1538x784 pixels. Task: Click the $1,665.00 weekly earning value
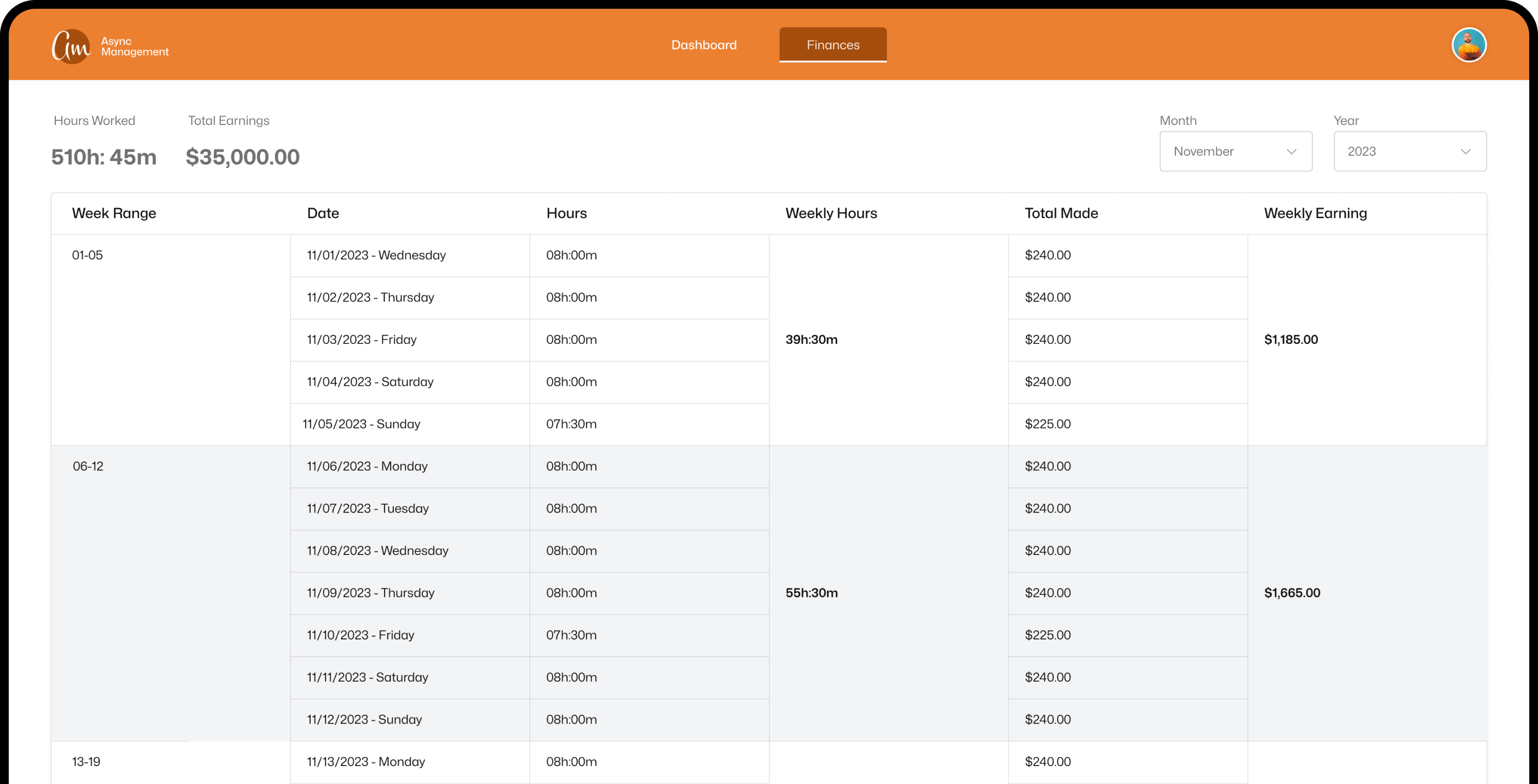click(x=1292, y=593)
